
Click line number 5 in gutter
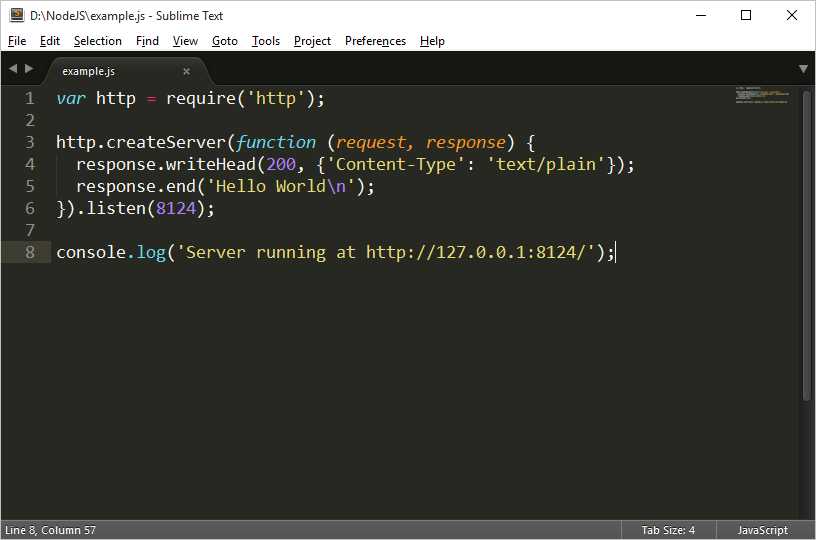(30, 186)
